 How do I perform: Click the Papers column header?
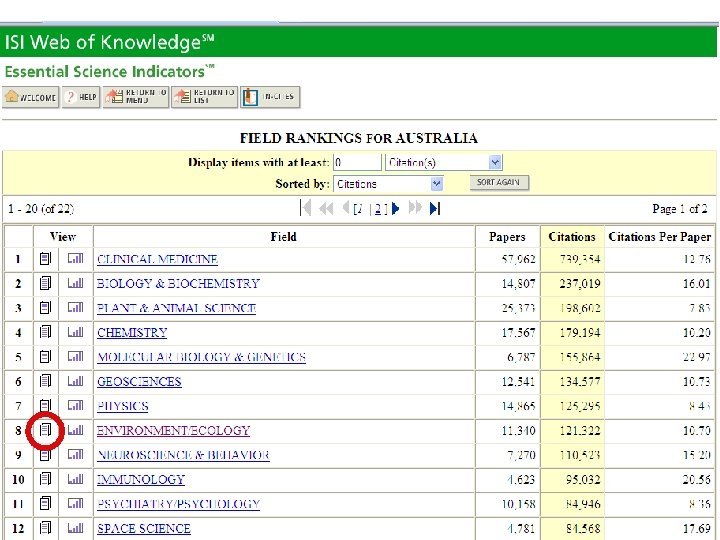(507, 237)
